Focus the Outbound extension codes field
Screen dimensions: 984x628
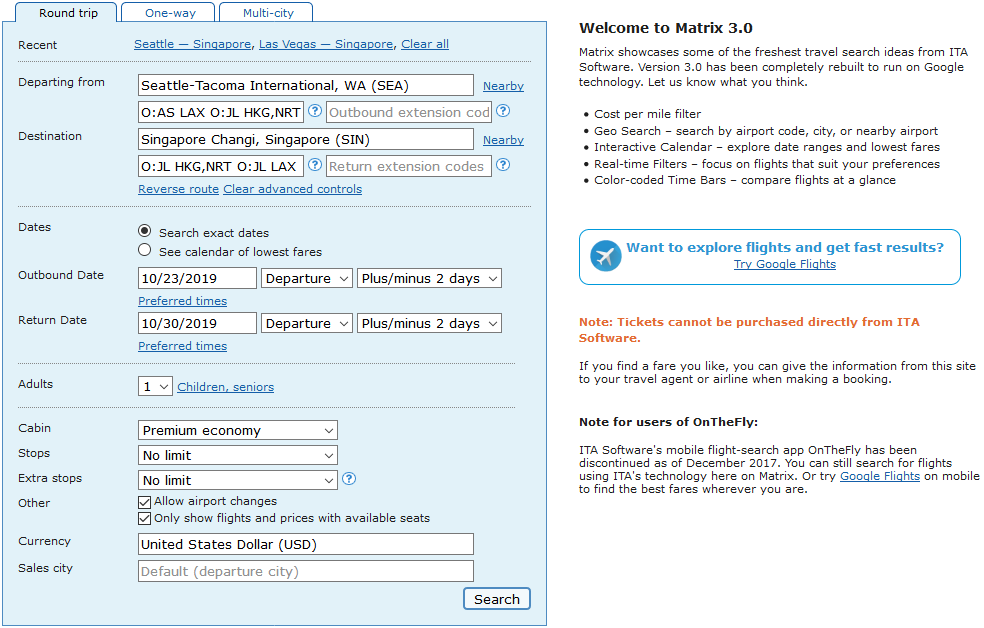[409, 112]
